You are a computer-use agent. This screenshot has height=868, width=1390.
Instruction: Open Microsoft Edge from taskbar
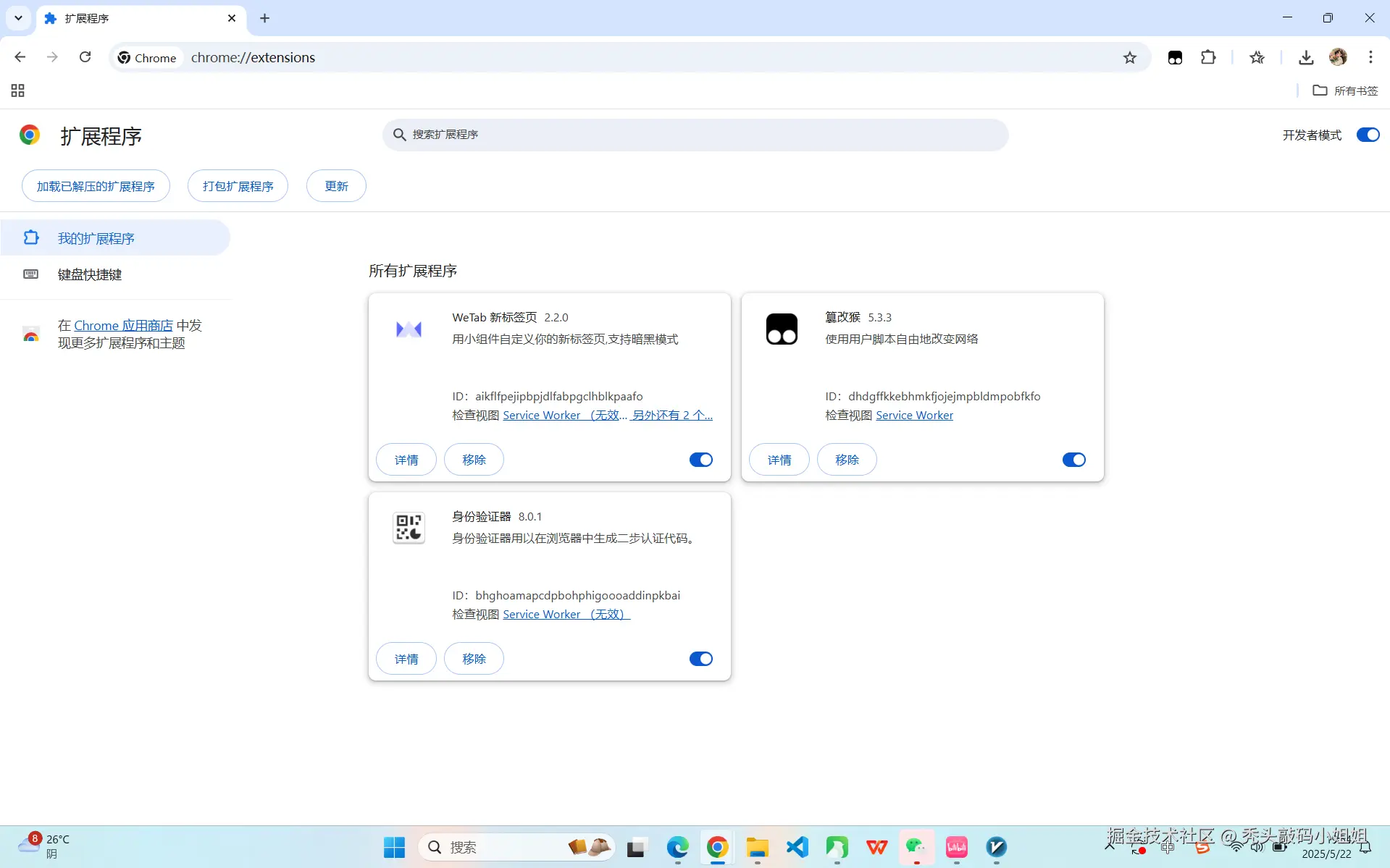point(677,847)
